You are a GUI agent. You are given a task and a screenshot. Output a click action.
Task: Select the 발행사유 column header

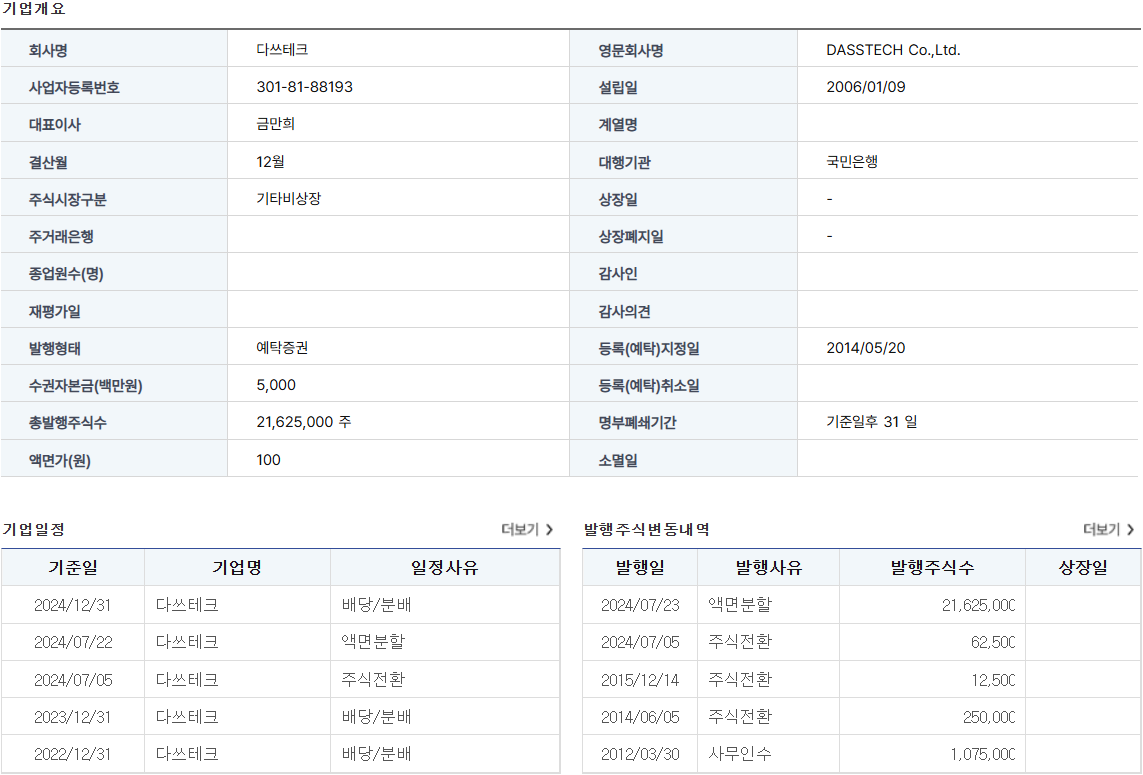tap(768, 567)
